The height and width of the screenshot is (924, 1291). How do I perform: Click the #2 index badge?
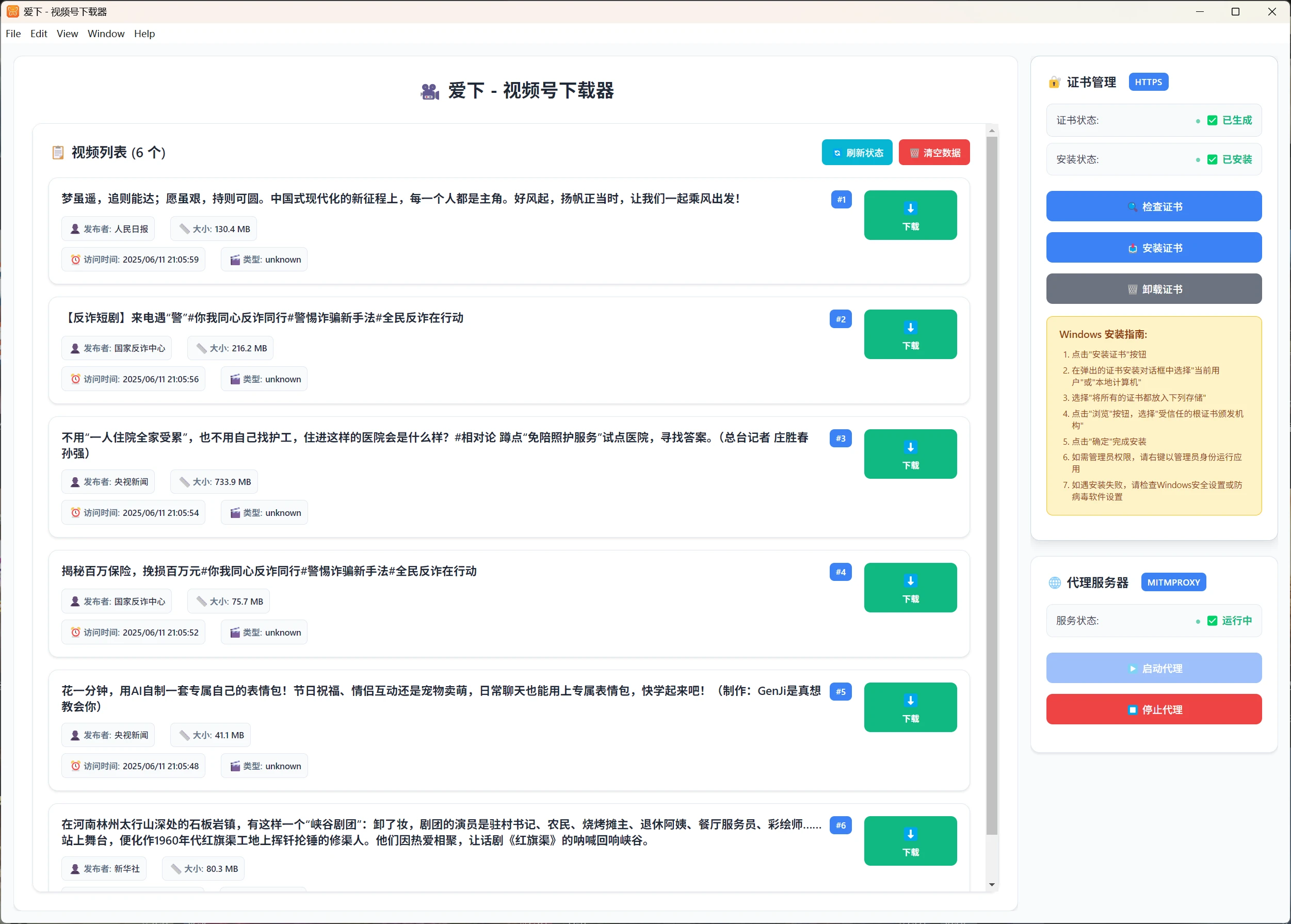click(841, 319)
